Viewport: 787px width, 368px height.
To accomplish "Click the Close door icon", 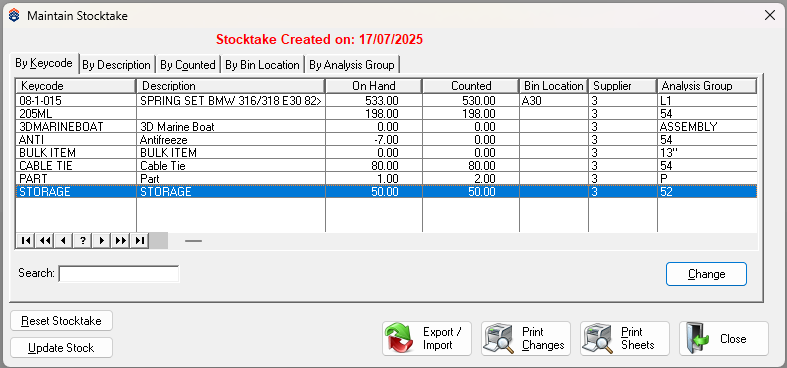I will (697, 339).
